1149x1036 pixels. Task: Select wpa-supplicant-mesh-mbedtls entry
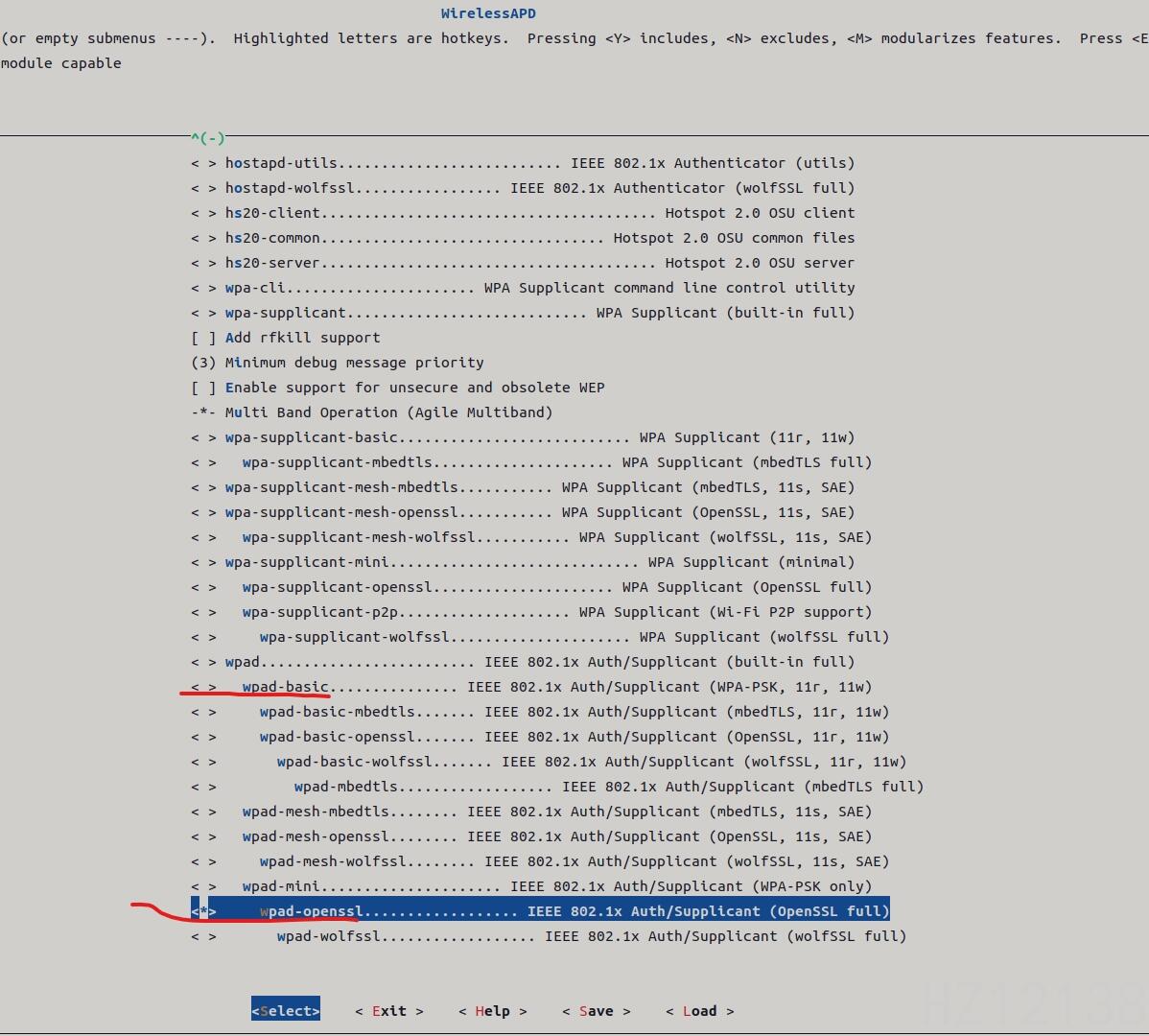click(x=523, y=486)
